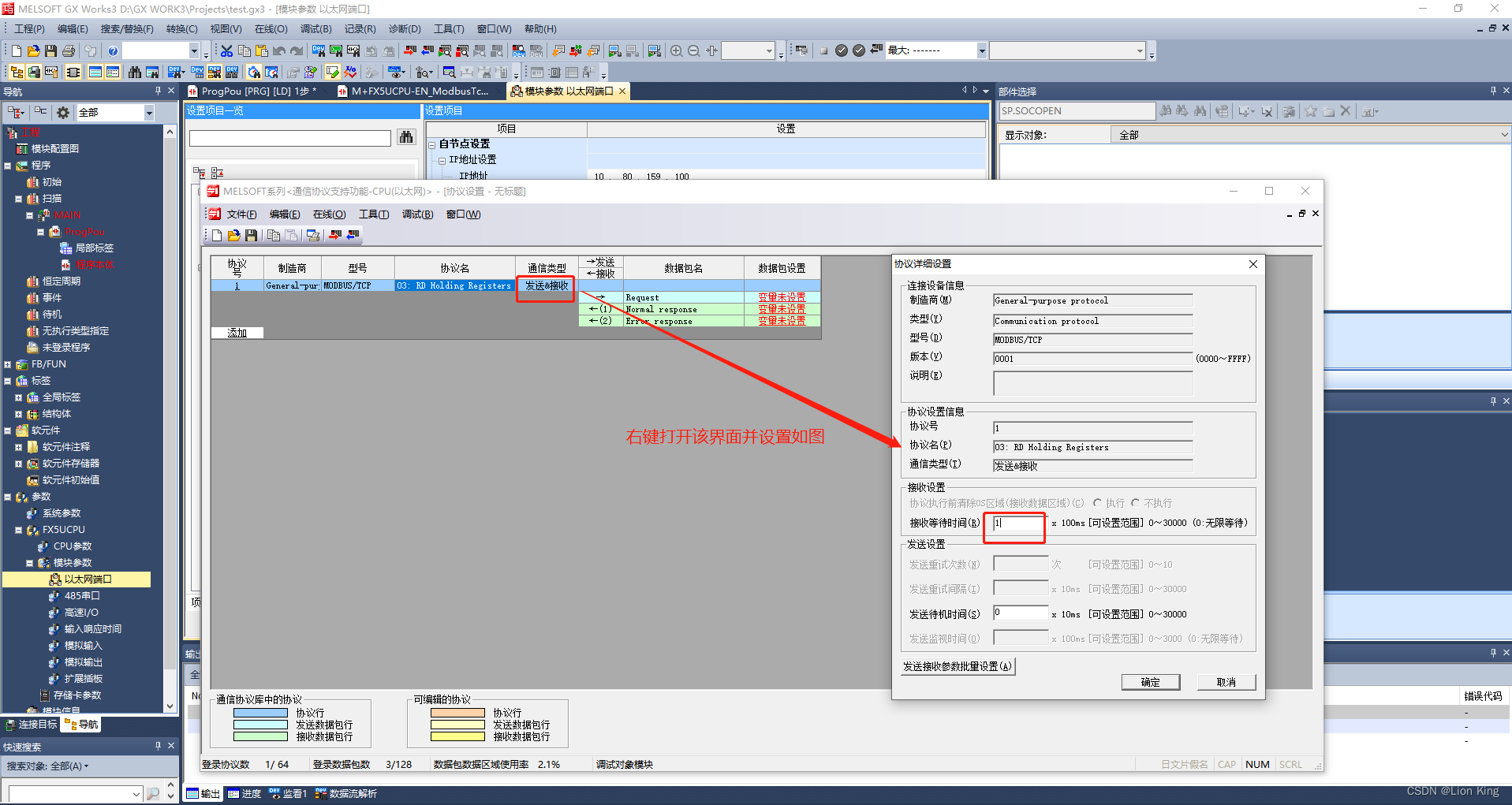The image size is (1512, 805).
Task: Click the Save icon in the toolbar
Action: click(50, 50)
